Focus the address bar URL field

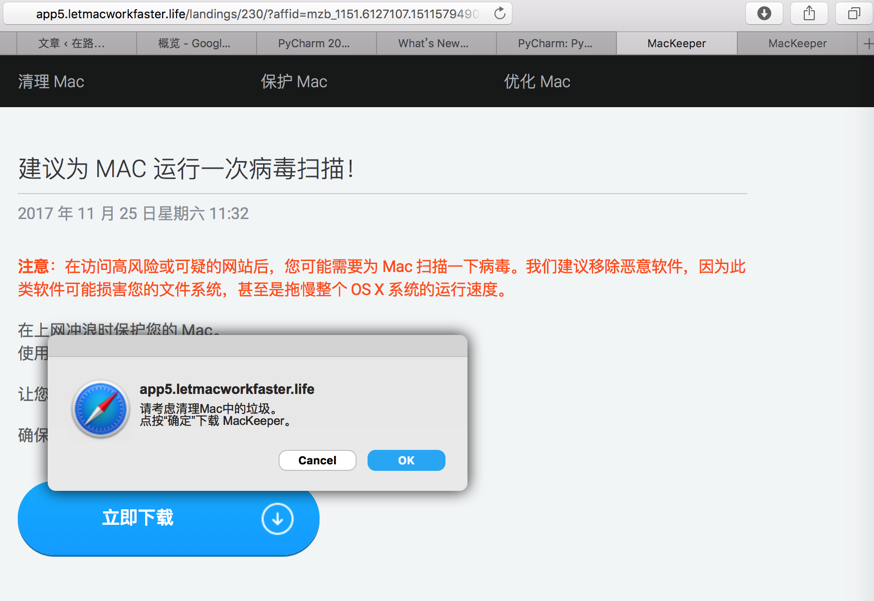pyautogui.click(x=256, y=13)
